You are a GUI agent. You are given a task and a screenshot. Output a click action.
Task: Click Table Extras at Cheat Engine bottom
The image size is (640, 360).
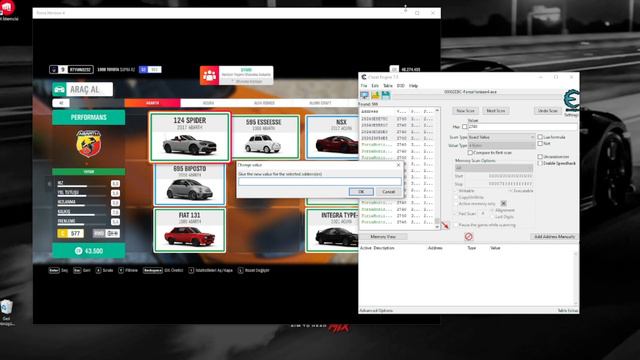[x=567, y=311]
